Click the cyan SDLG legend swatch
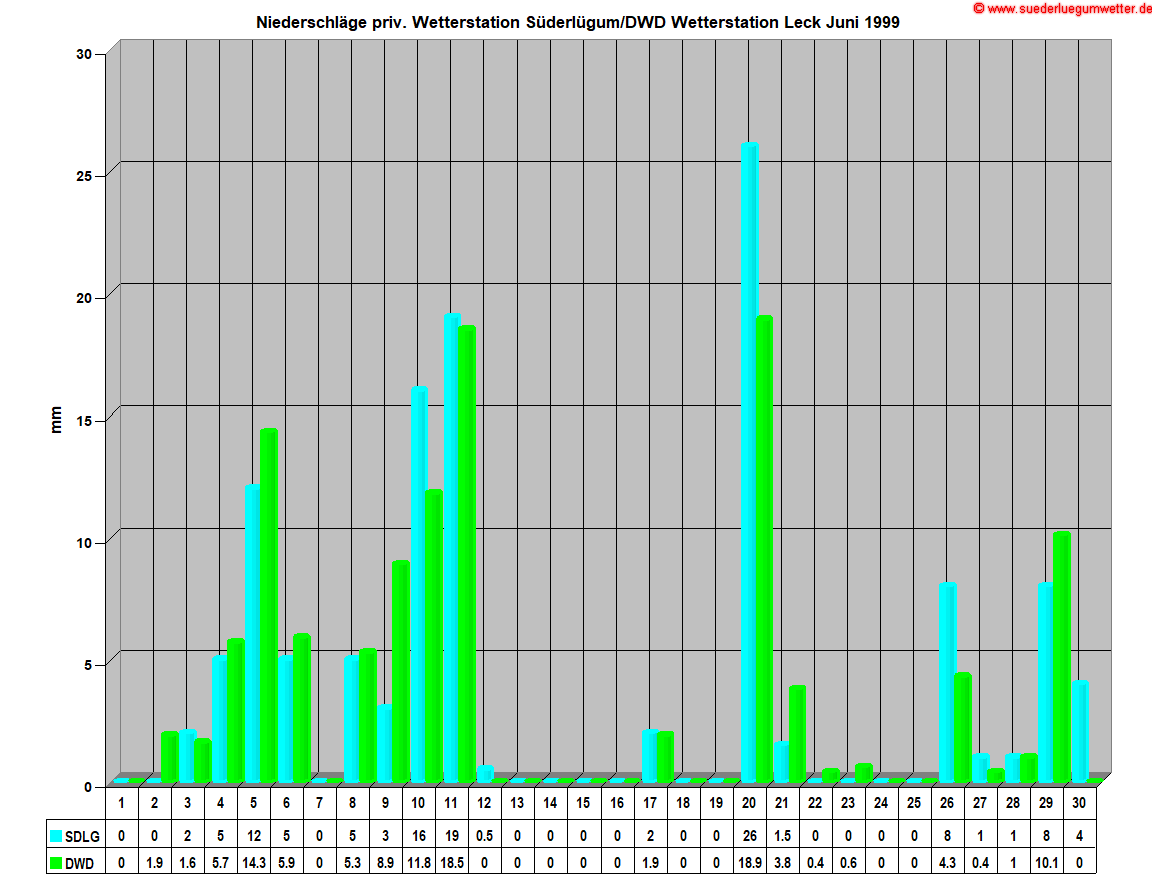This screenshot has width=1152, height=882. pos(56,835)
